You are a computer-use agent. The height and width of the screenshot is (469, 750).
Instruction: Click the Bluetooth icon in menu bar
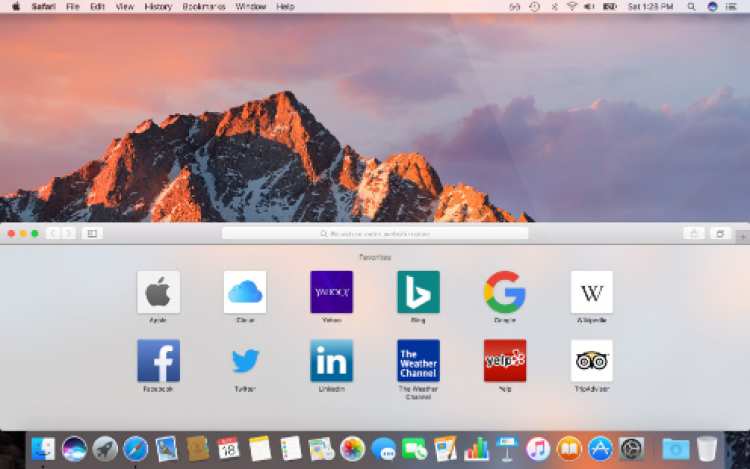554,7
